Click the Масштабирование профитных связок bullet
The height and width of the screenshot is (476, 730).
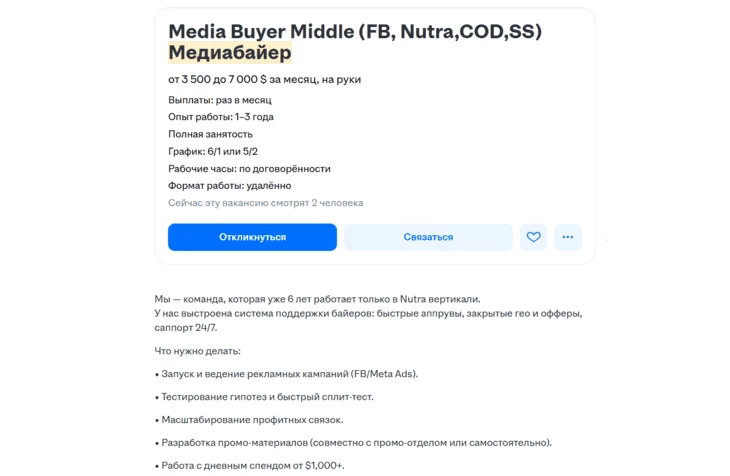(x=251, y=419)
